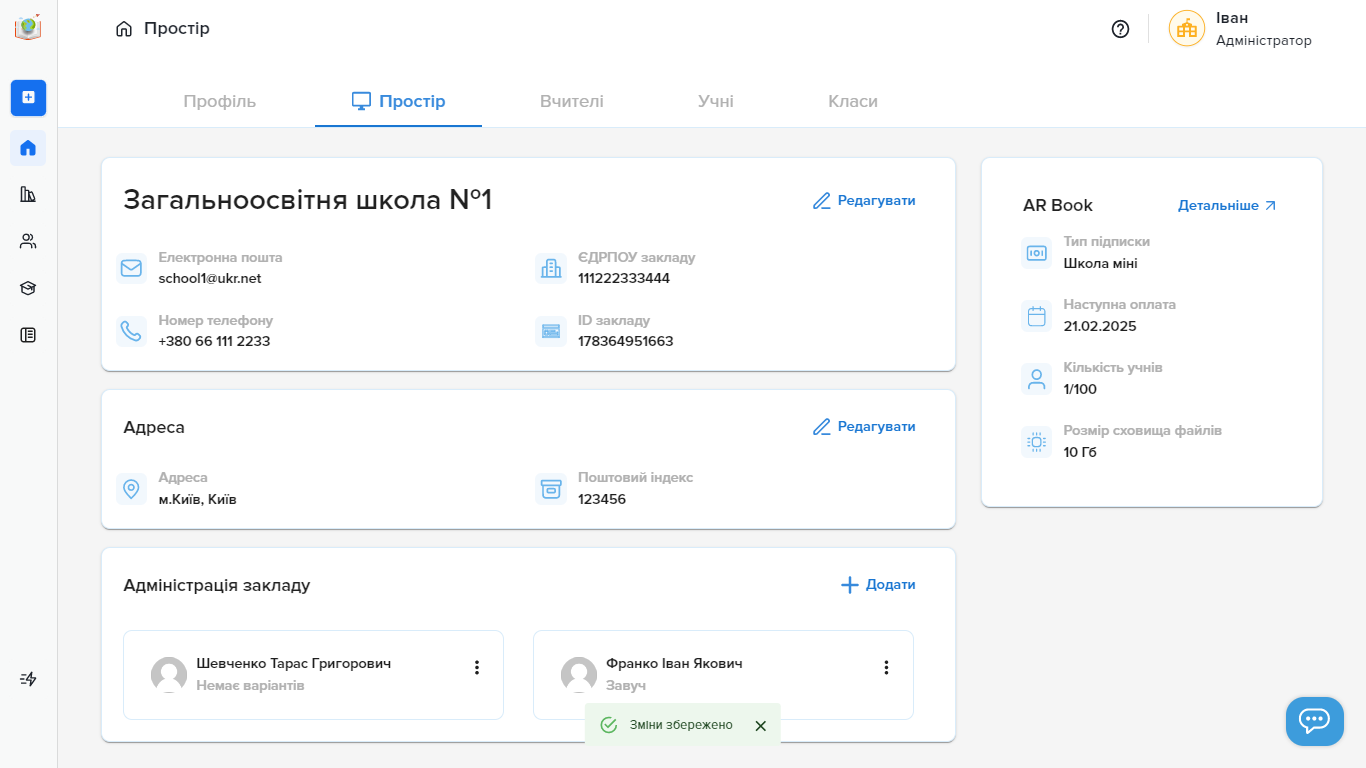Click Редагувати in the Адреса section
This screenshot has width=1366, height=768.
pyautogui.click(x=864, y=426)
